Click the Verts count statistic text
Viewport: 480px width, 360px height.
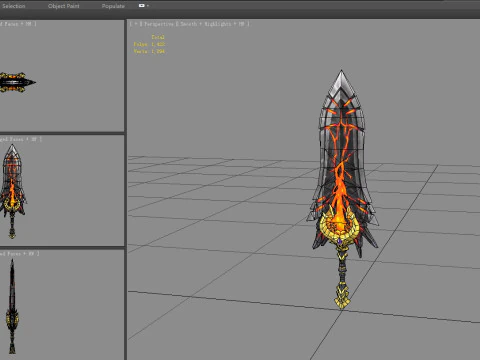pos(149,51)
